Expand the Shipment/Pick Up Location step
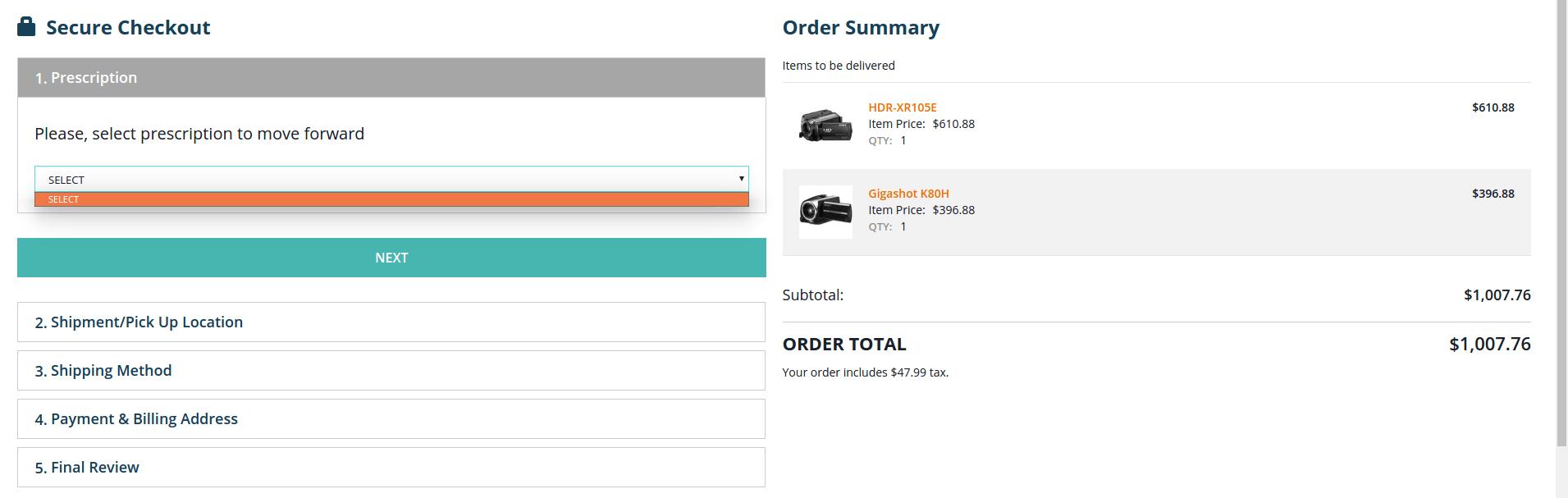The image size is (1568, 498). coord(391,322)
